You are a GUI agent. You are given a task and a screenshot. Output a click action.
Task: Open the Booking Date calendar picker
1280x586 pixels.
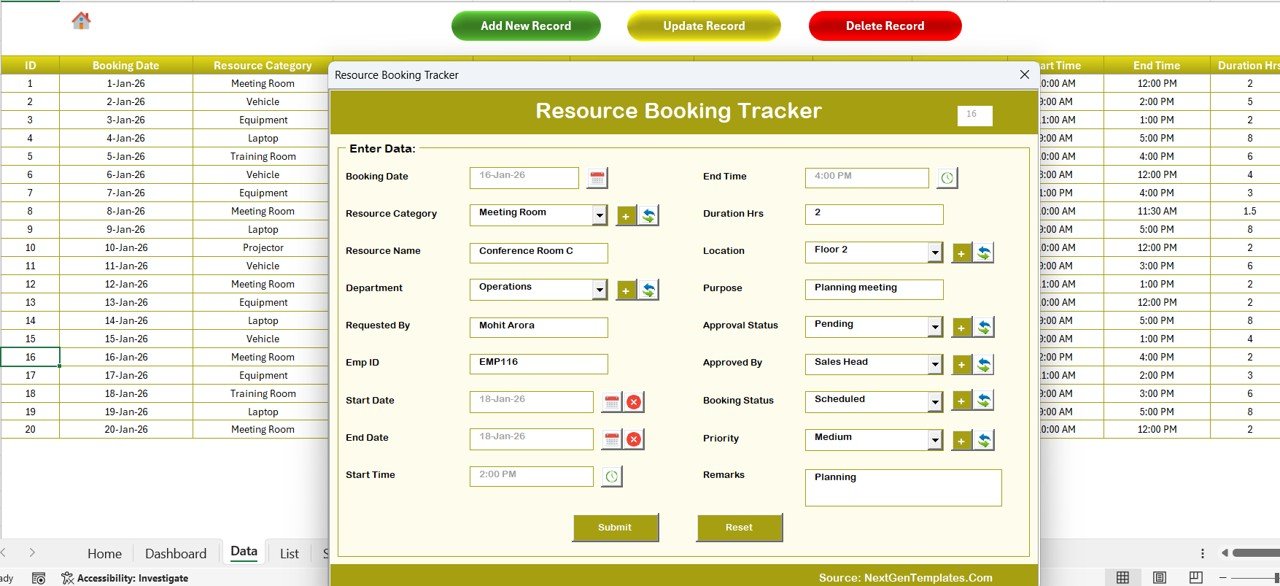pos(597,178)
